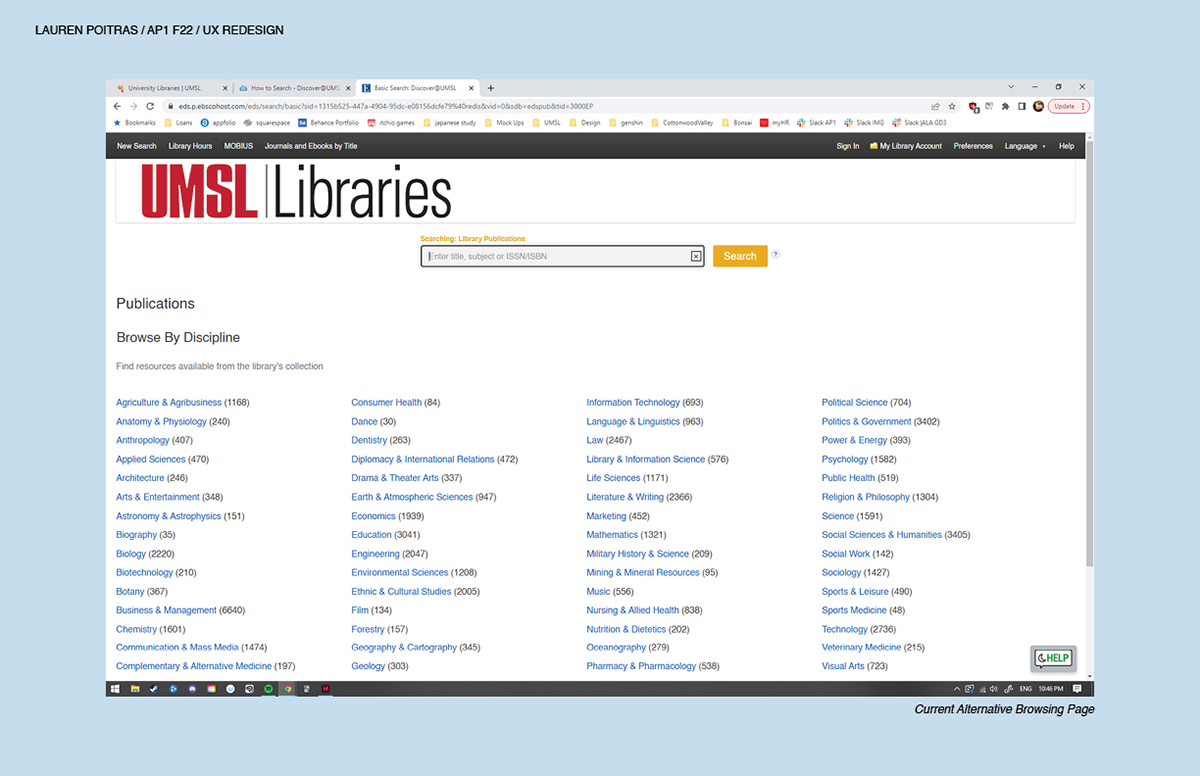Open Library Hours menu item
The width and height of the screenshot is (1200, 776).
190,146
